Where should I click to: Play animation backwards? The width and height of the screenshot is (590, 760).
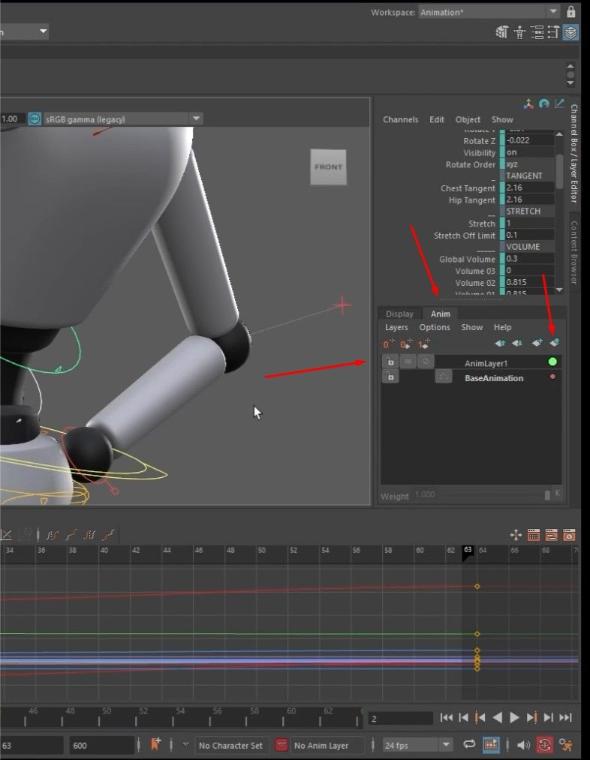pyautogui.click(x=497, y=717)
